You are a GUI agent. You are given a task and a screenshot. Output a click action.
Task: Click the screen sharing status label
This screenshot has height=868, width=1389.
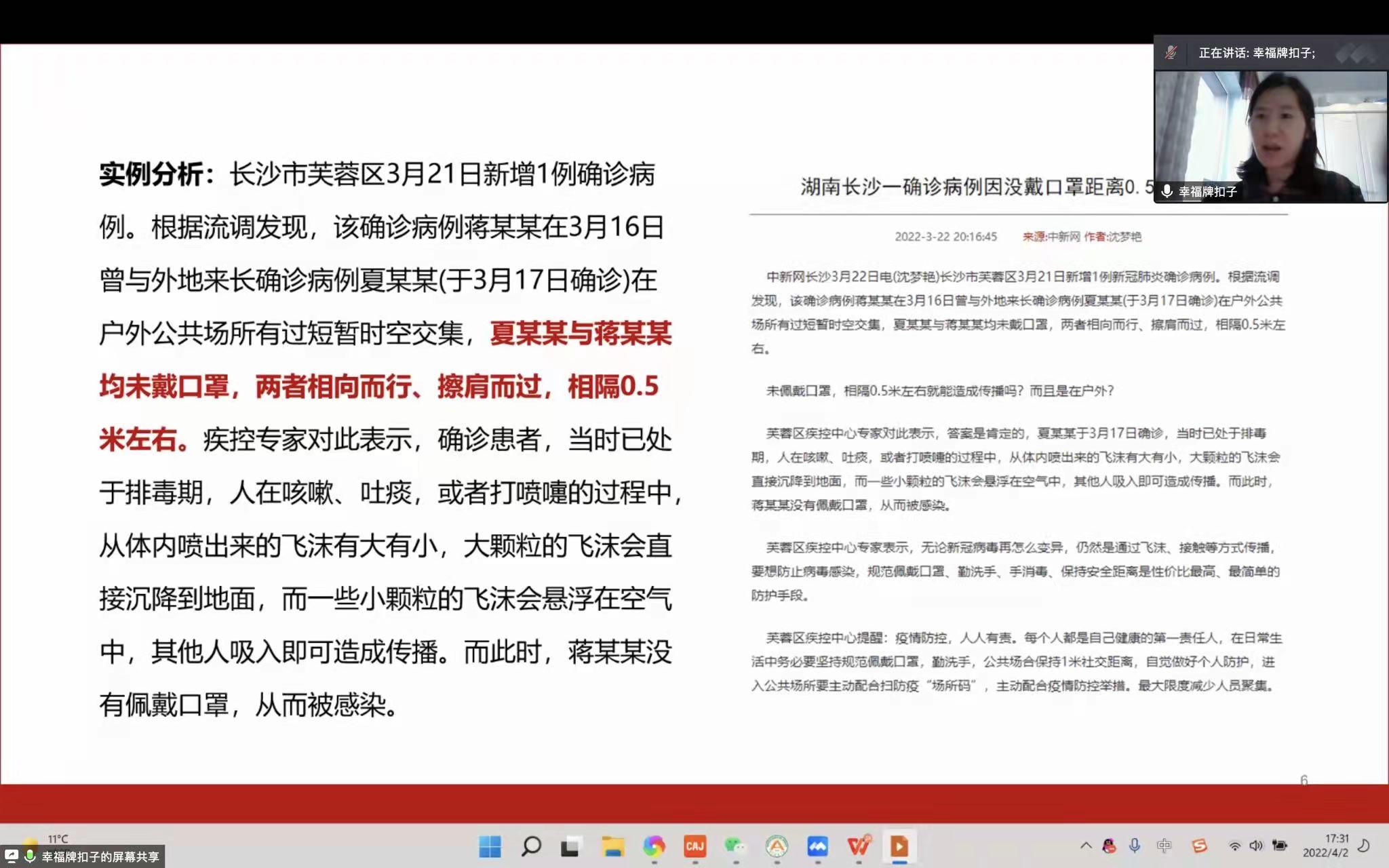coord(100,856)
